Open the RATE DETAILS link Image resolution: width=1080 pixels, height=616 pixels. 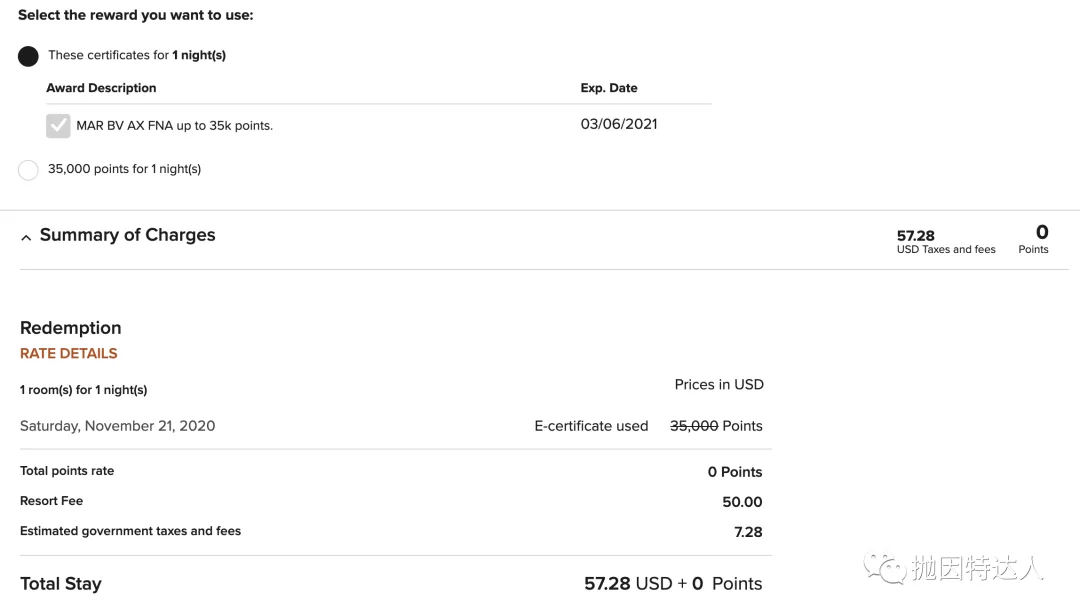coord(69,353)
